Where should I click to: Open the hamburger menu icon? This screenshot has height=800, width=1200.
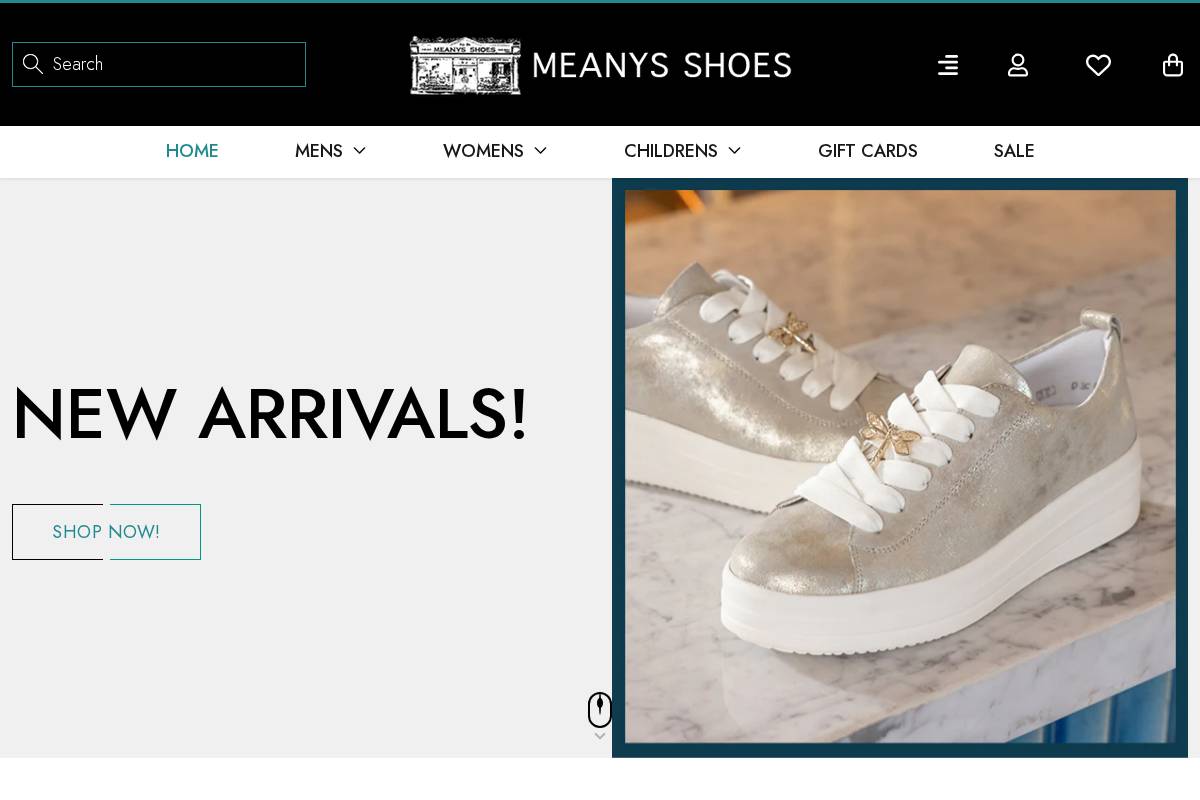pos(947,65)
